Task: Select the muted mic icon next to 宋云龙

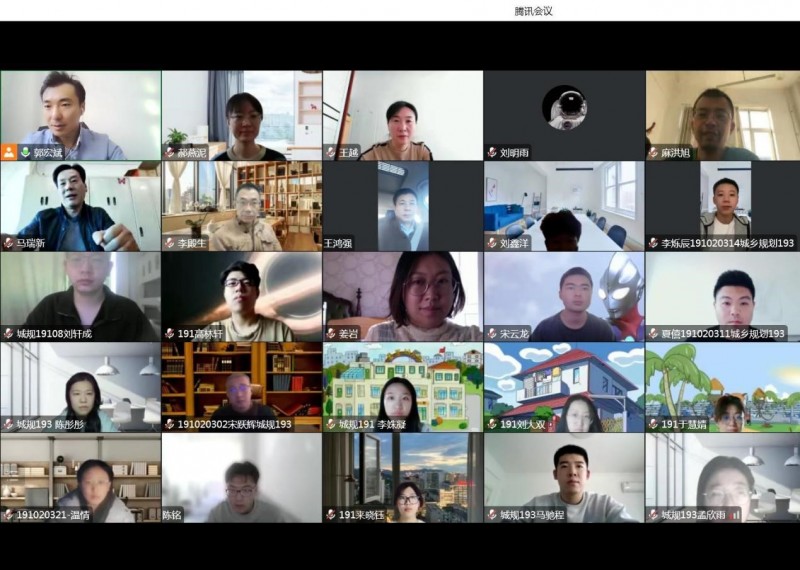Action: [x=492, y=333]
